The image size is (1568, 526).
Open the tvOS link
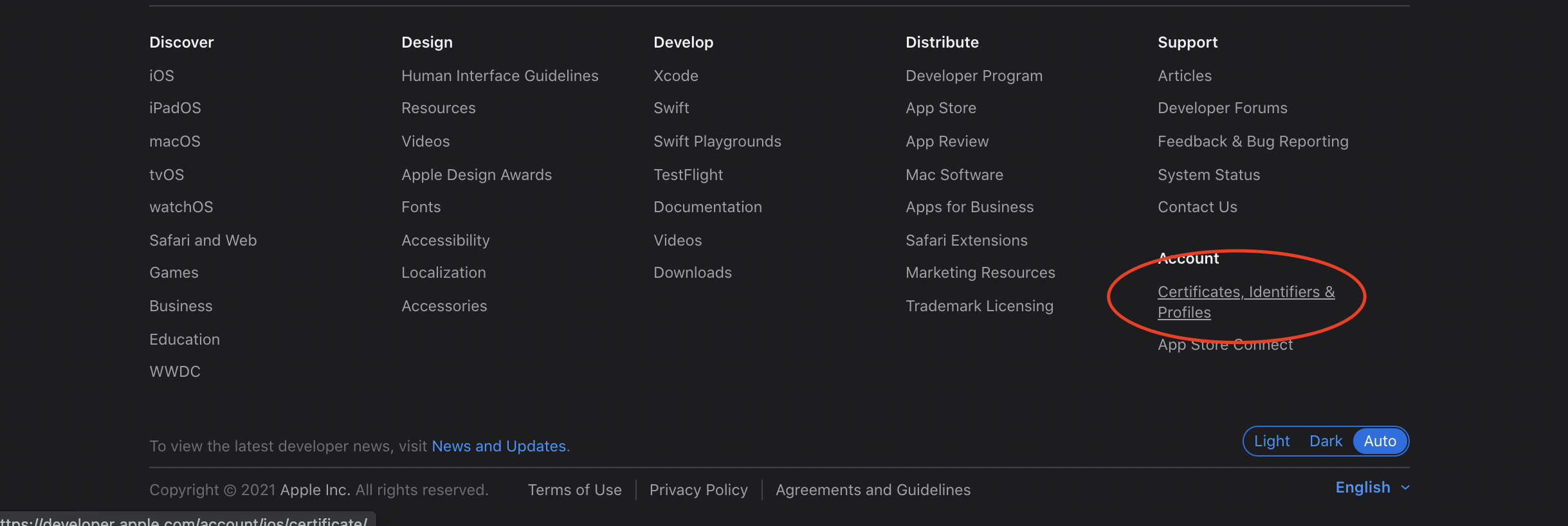(x=167, y=175)
